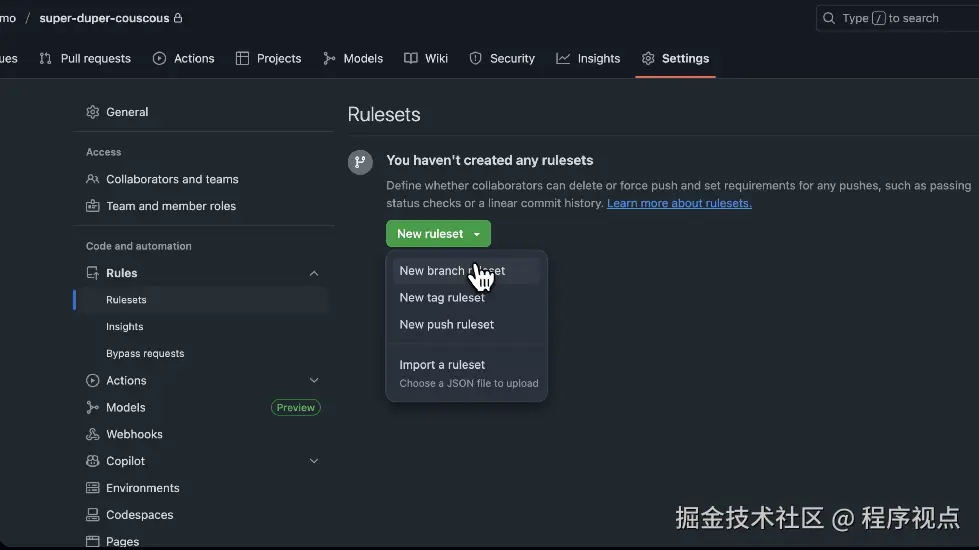The height and width of the screenshot is (550, 979).
Task: Click the New ruleset dropdown button
Action: click(x=438, y=233)
